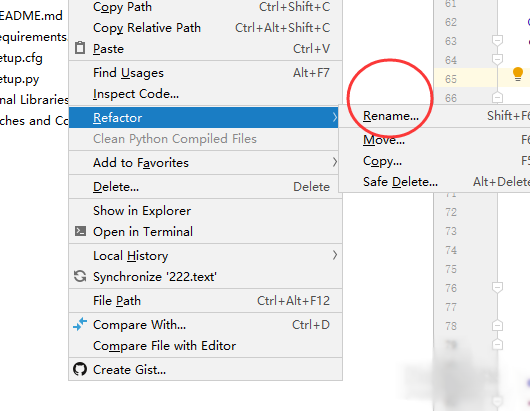Click the Paste clipboard icon
530x411 pixels.
pos(80,48)
